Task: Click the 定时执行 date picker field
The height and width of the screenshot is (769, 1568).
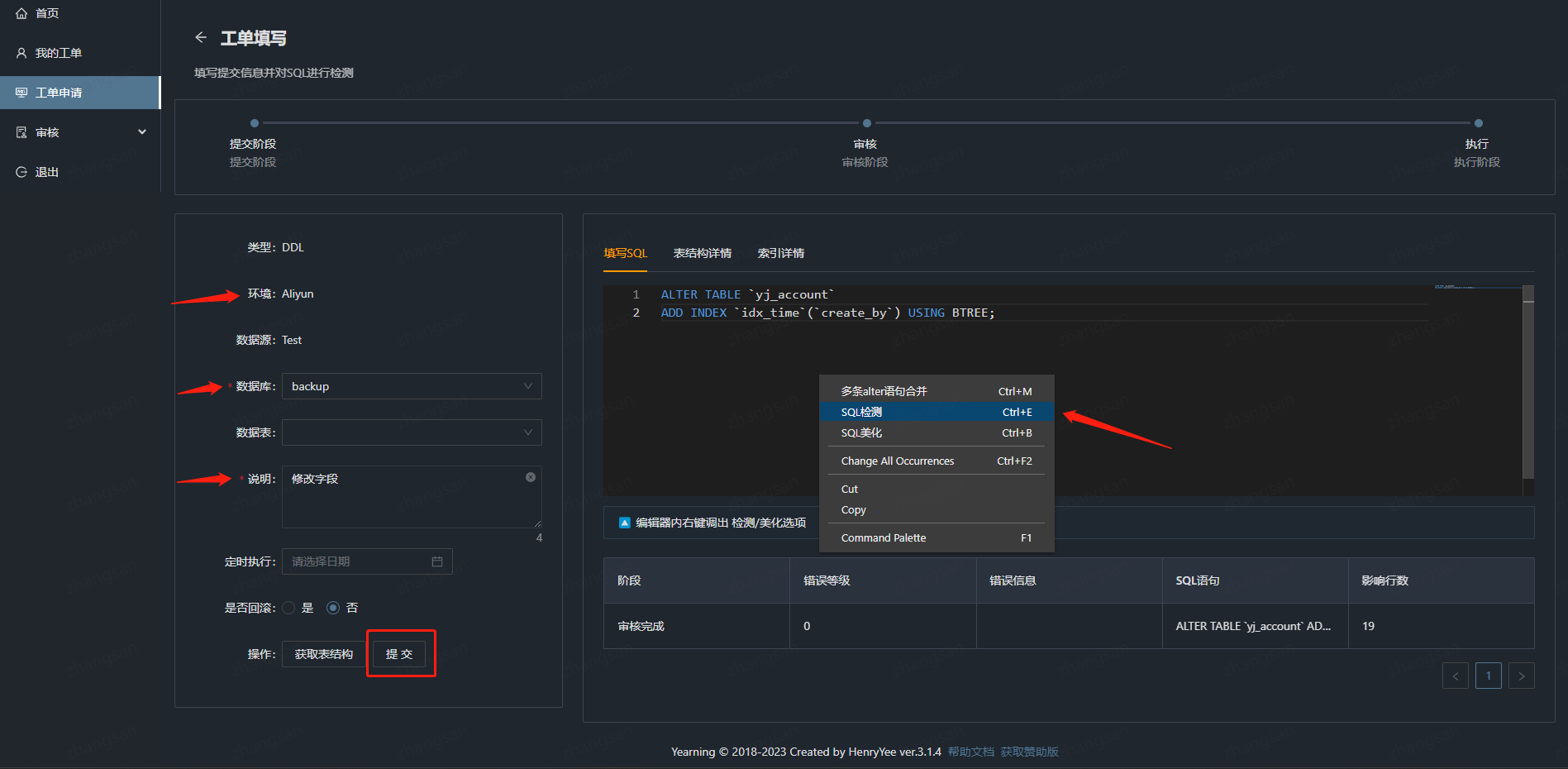Action: [x=367, y=561]
